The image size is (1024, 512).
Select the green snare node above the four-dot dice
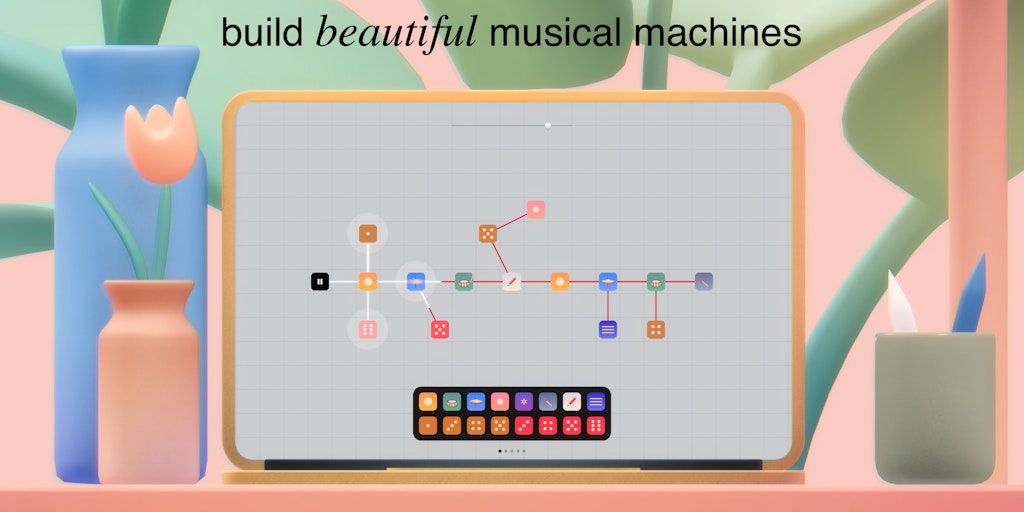[x=656, y=281]
